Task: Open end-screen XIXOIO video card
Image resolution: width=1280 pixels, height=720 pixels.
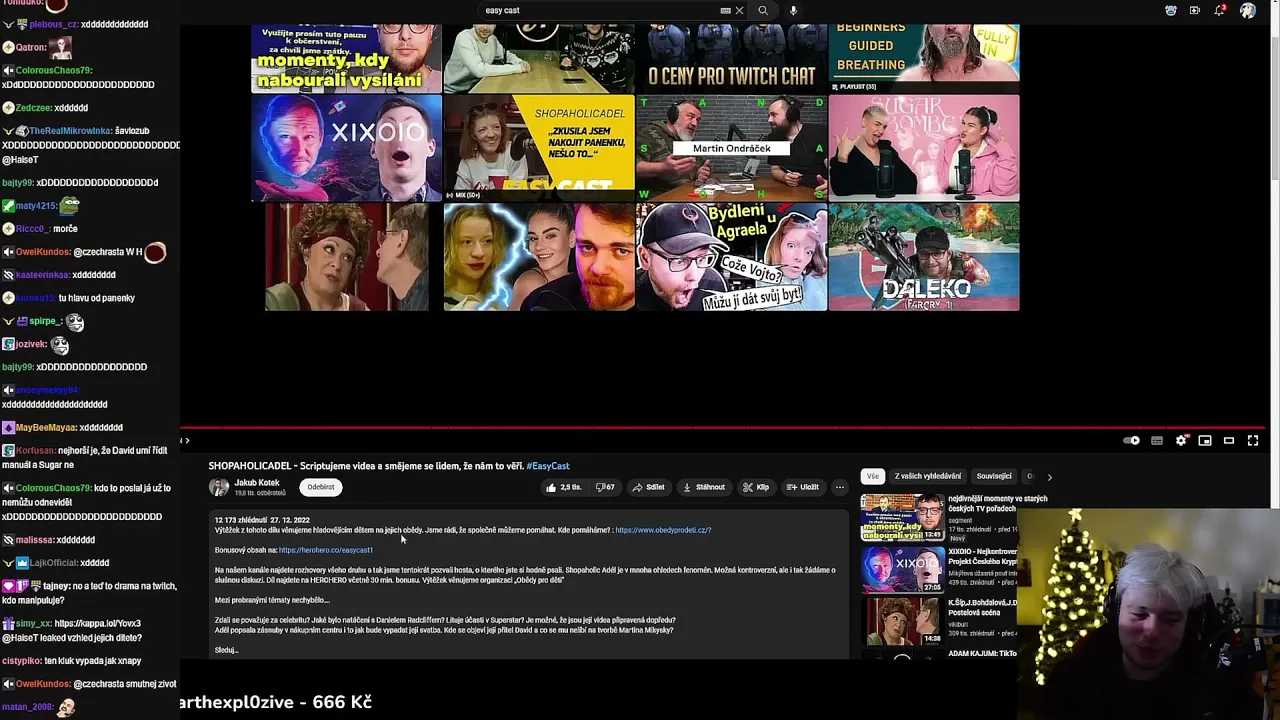Action: (346, 148)
